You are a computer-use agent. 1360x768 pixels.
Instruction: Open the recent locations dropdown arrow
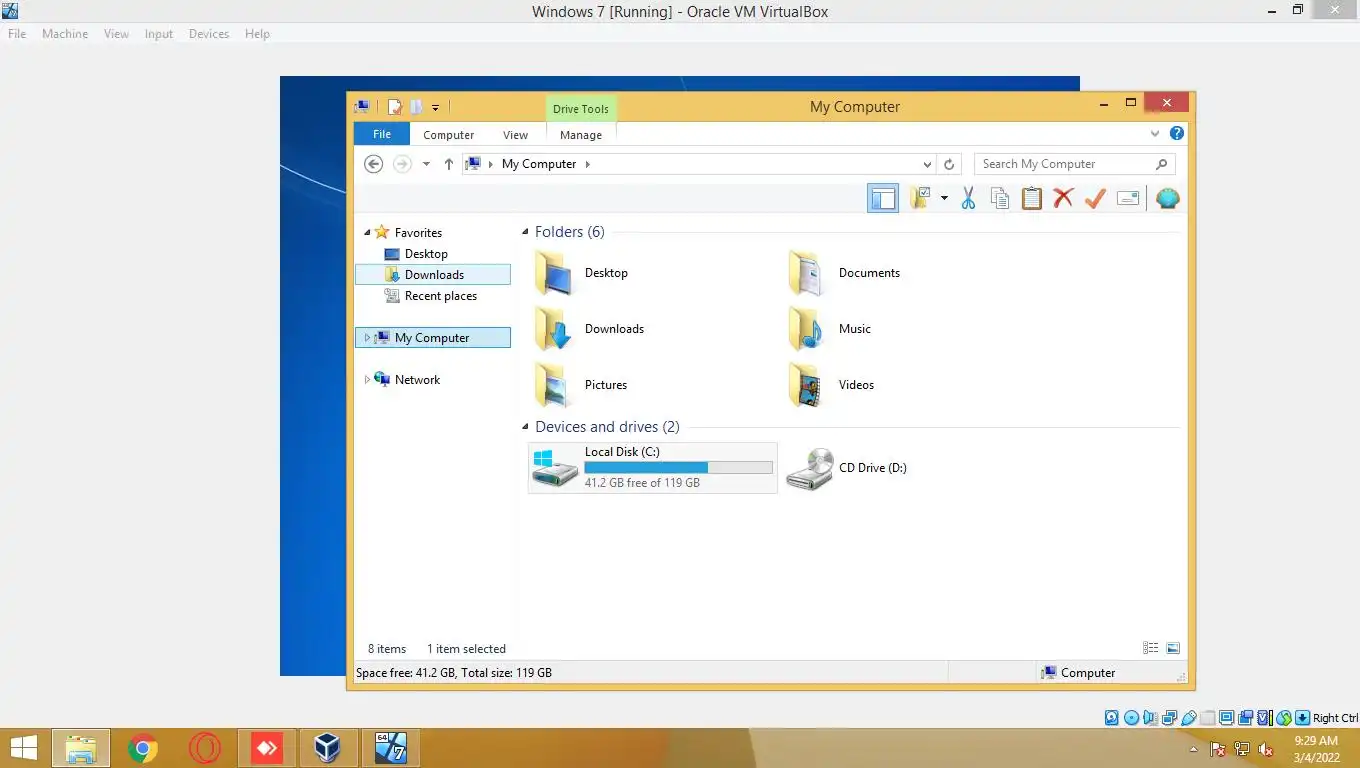coord(426,164)
